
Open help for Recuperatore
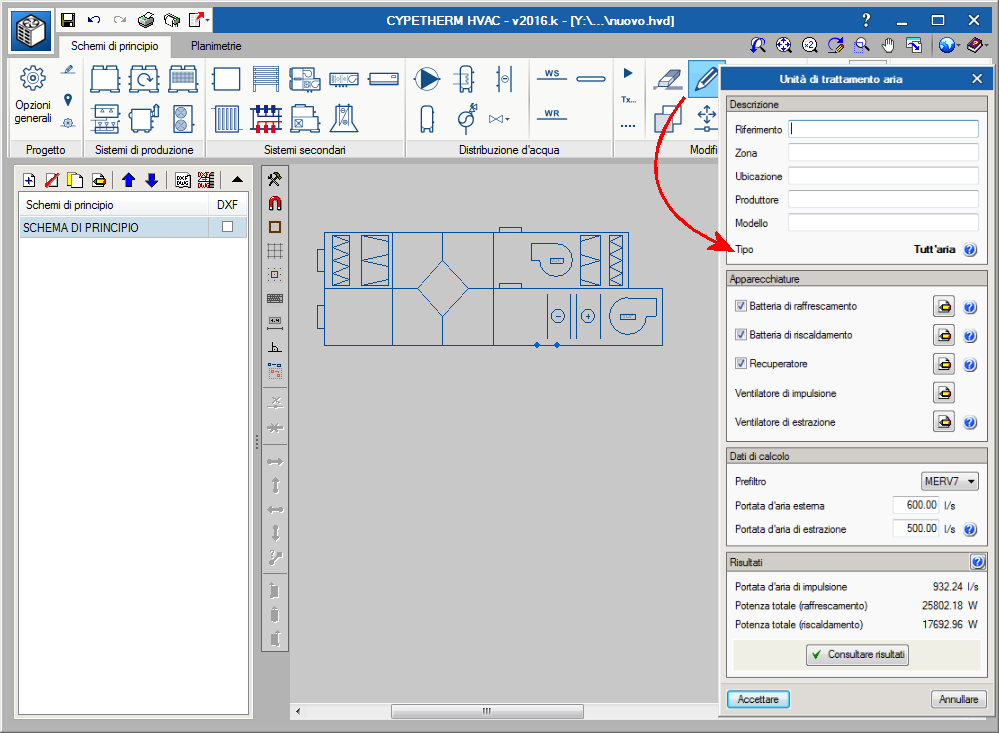970,365
